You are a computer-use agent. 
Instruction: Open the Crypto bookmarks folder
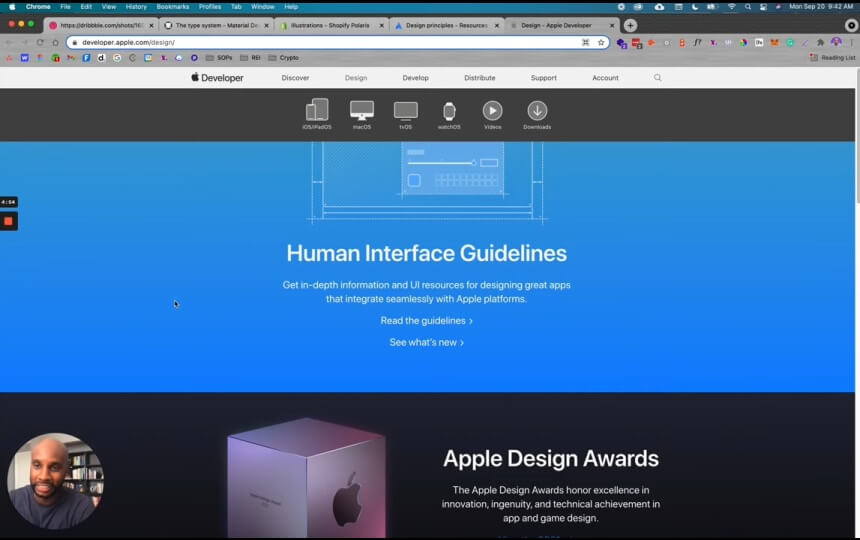[284, 58]
